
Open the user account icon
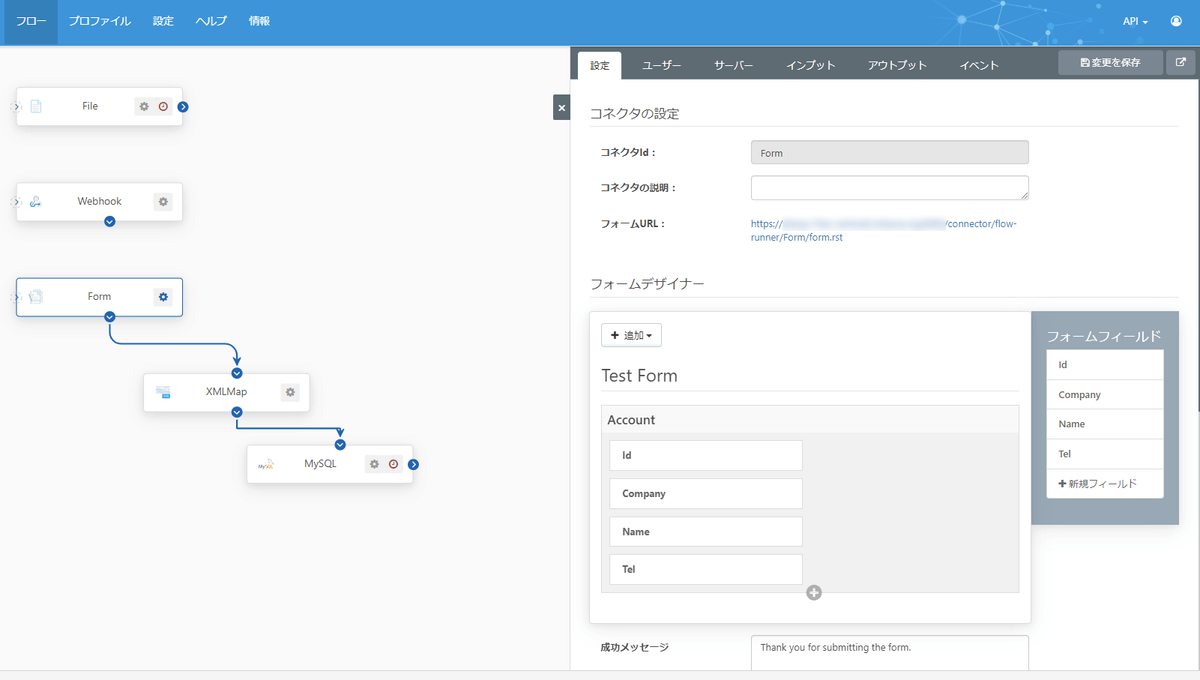click(1176, 21)
